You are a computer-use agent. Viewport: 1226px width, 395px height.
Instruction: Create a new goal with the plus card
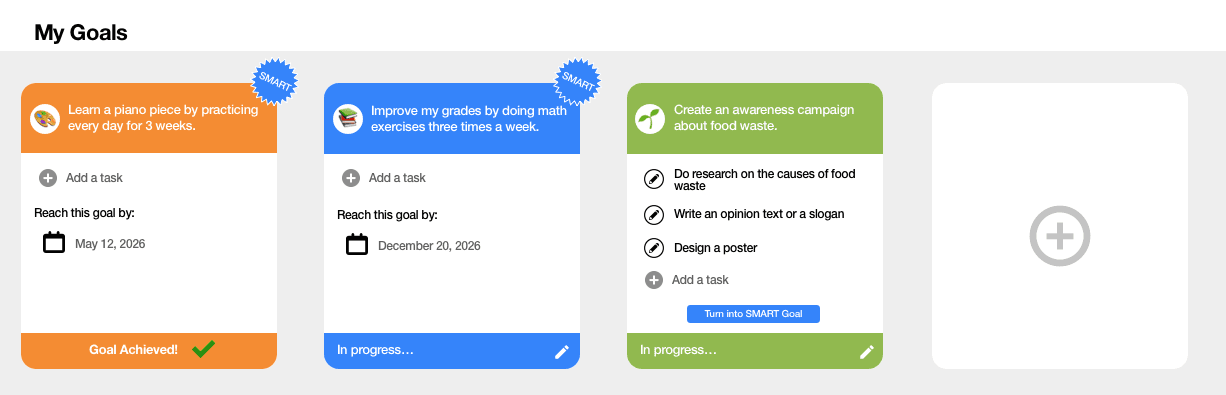click(x=1060, y=236)
